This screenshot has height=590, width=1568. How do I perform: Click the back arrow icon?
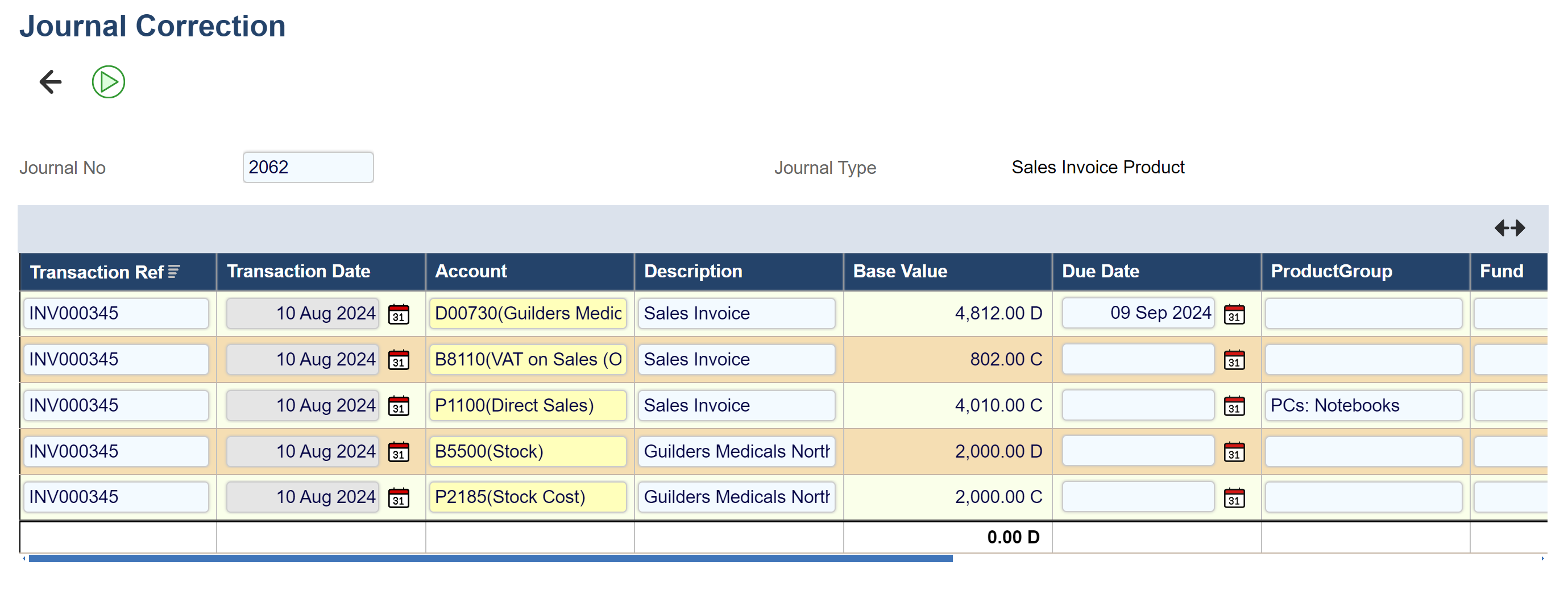pyautogui.click(x=51, y=81)
